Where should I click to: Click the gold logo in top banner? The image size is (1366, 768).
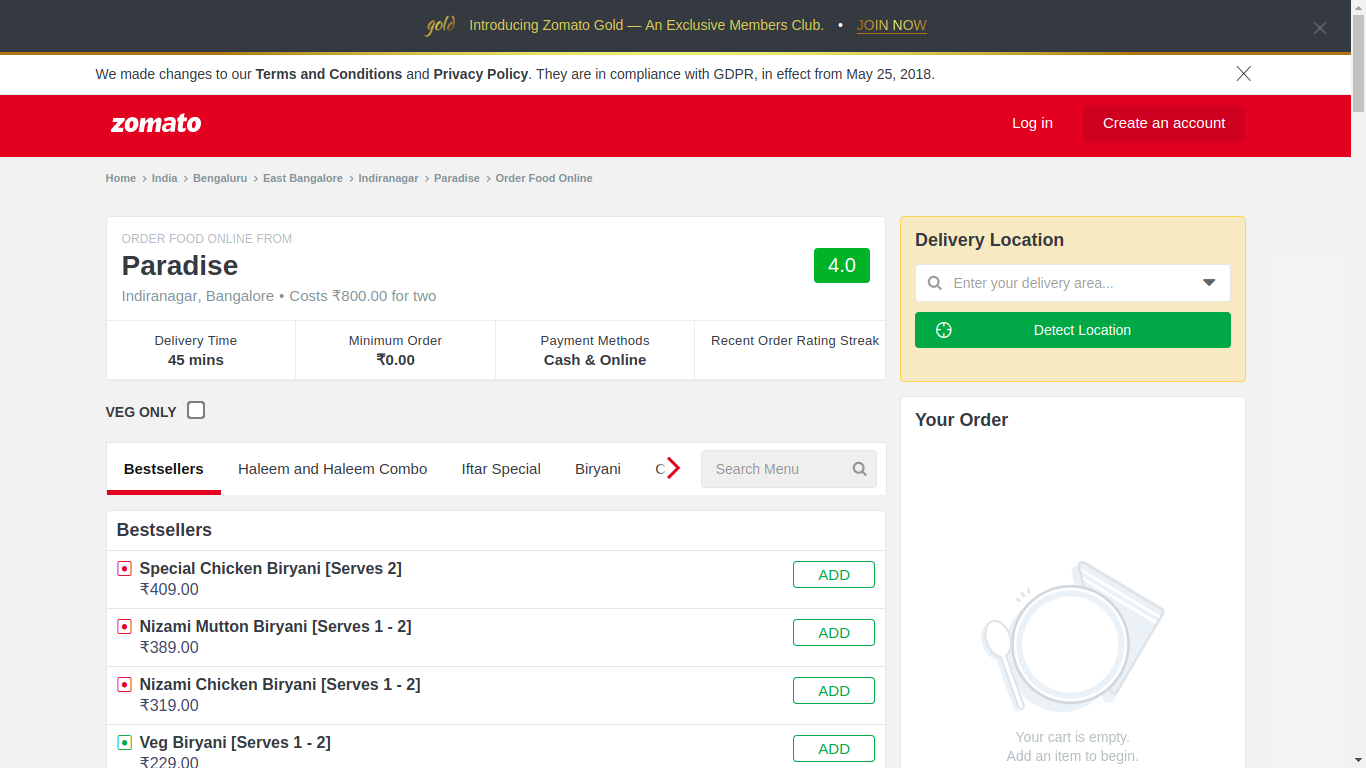point(441,26)
